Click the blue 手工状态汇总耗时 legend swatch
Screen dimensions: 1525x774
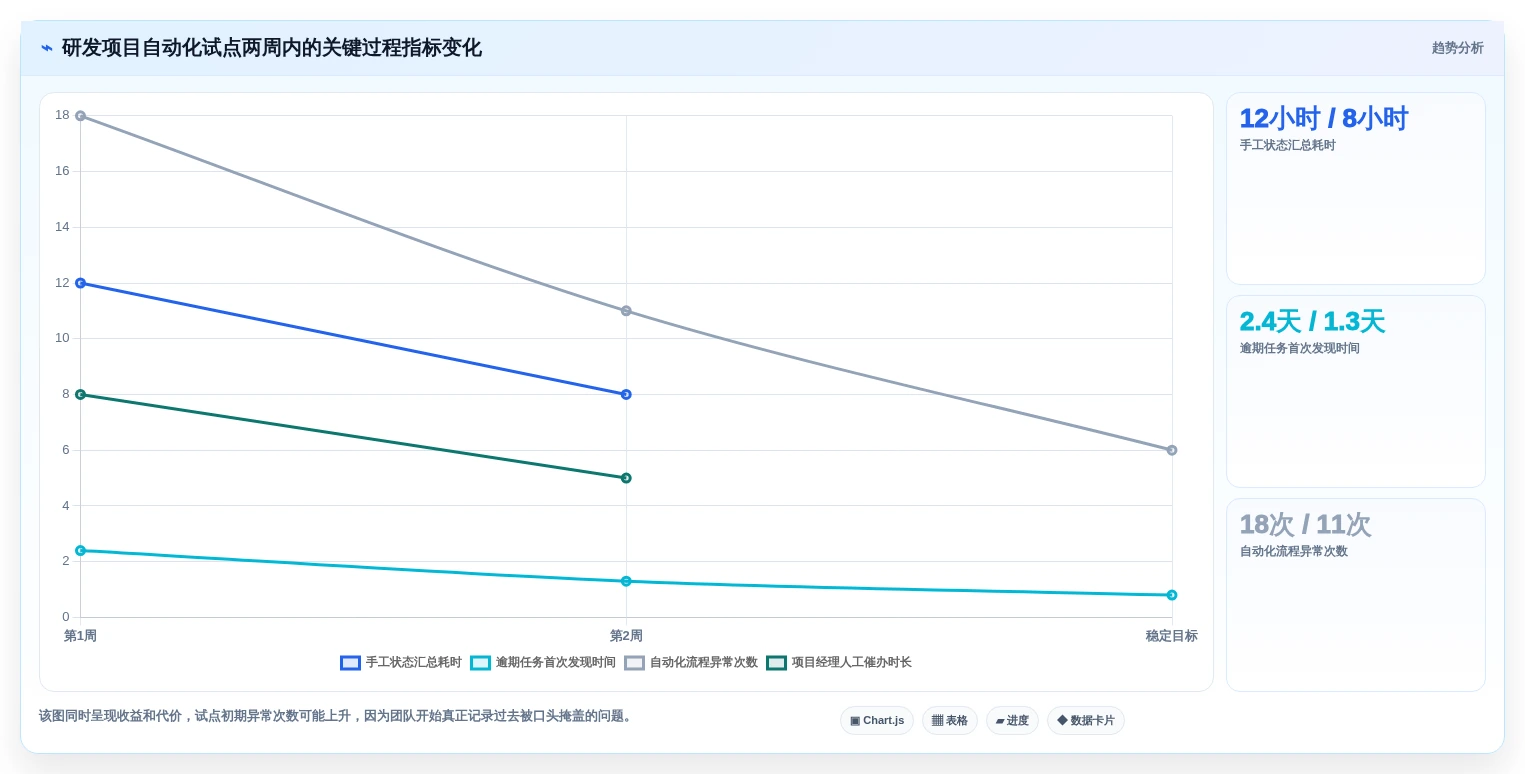[x=350, y=663]
